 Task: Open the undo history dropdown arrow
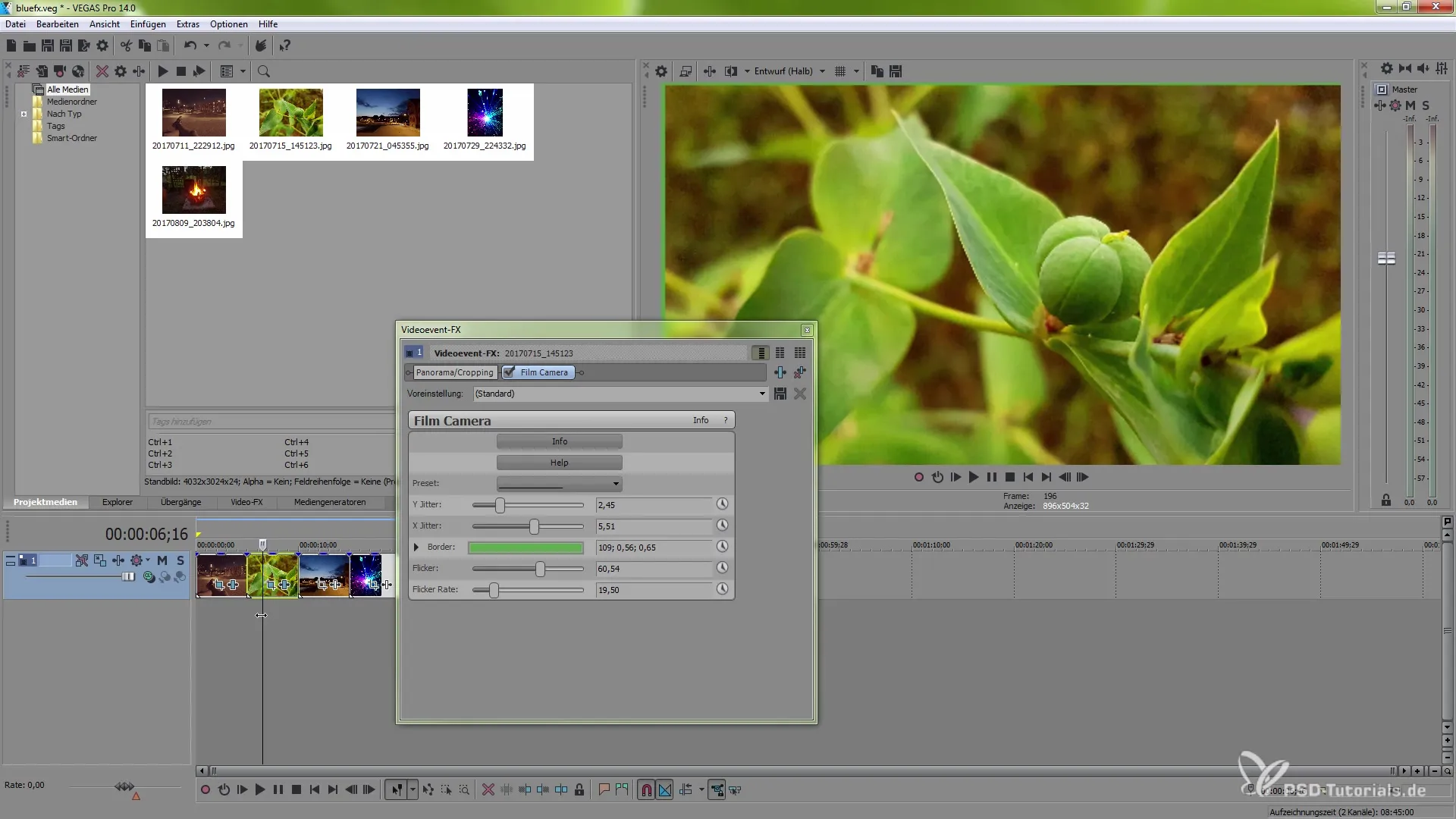pyautogui.click(x=206, y=46)
